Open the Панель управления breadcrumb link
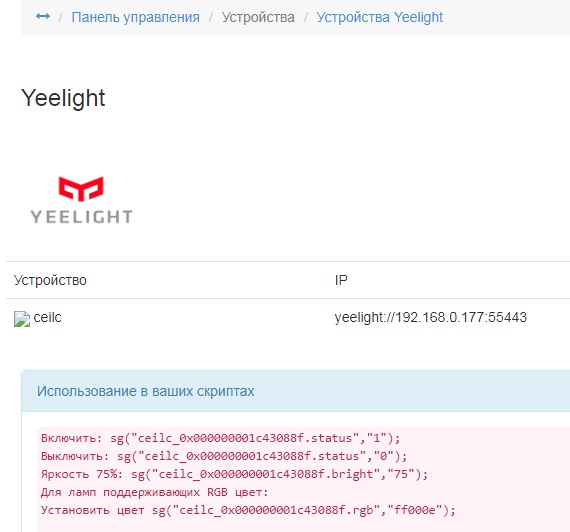This screenshot has width=570, height=532. tap(135, 17)
